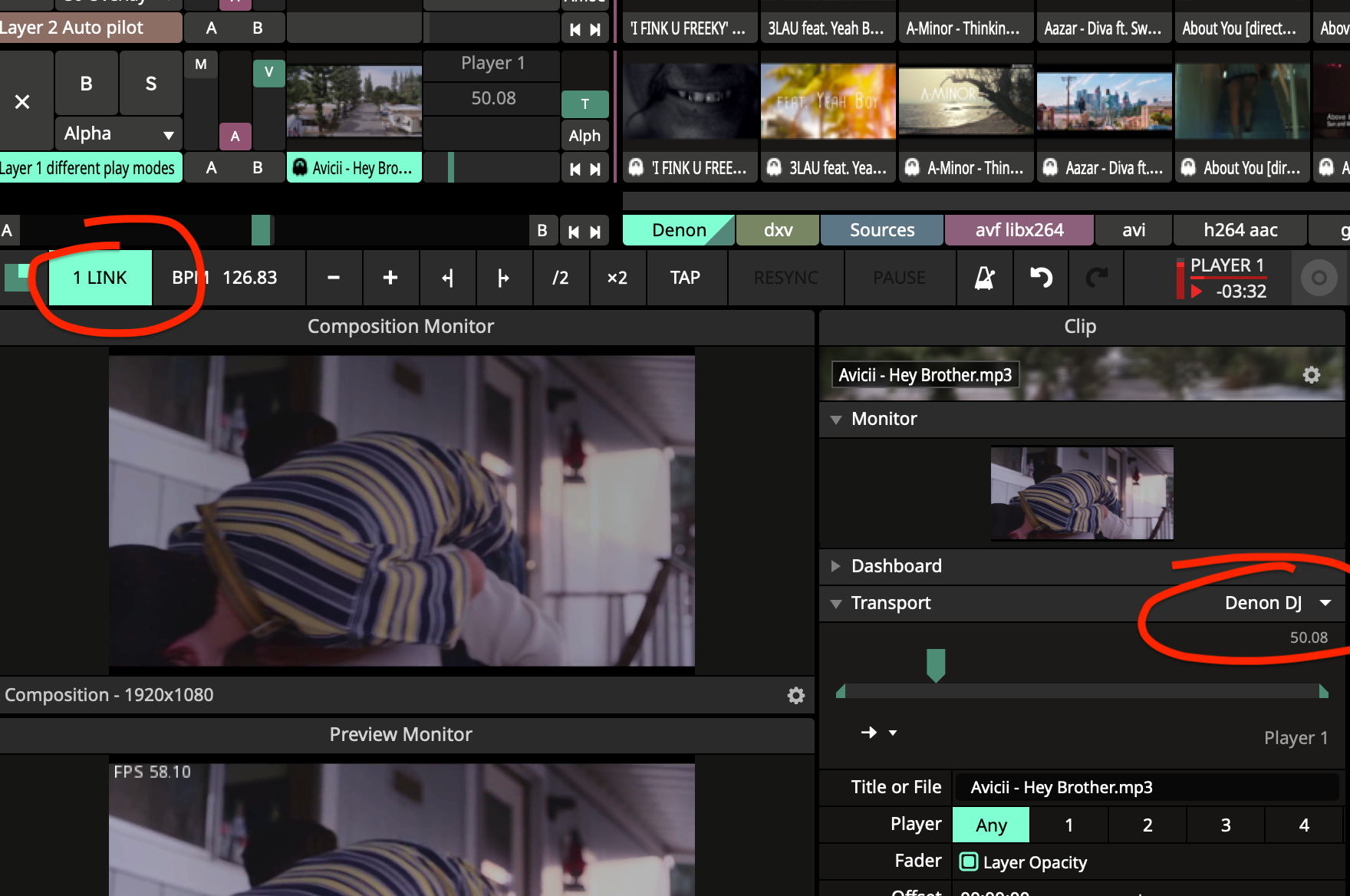This screenshot has height=896, width=1350.
Task: Switch to the Sources tab
Action: (881, 230)
